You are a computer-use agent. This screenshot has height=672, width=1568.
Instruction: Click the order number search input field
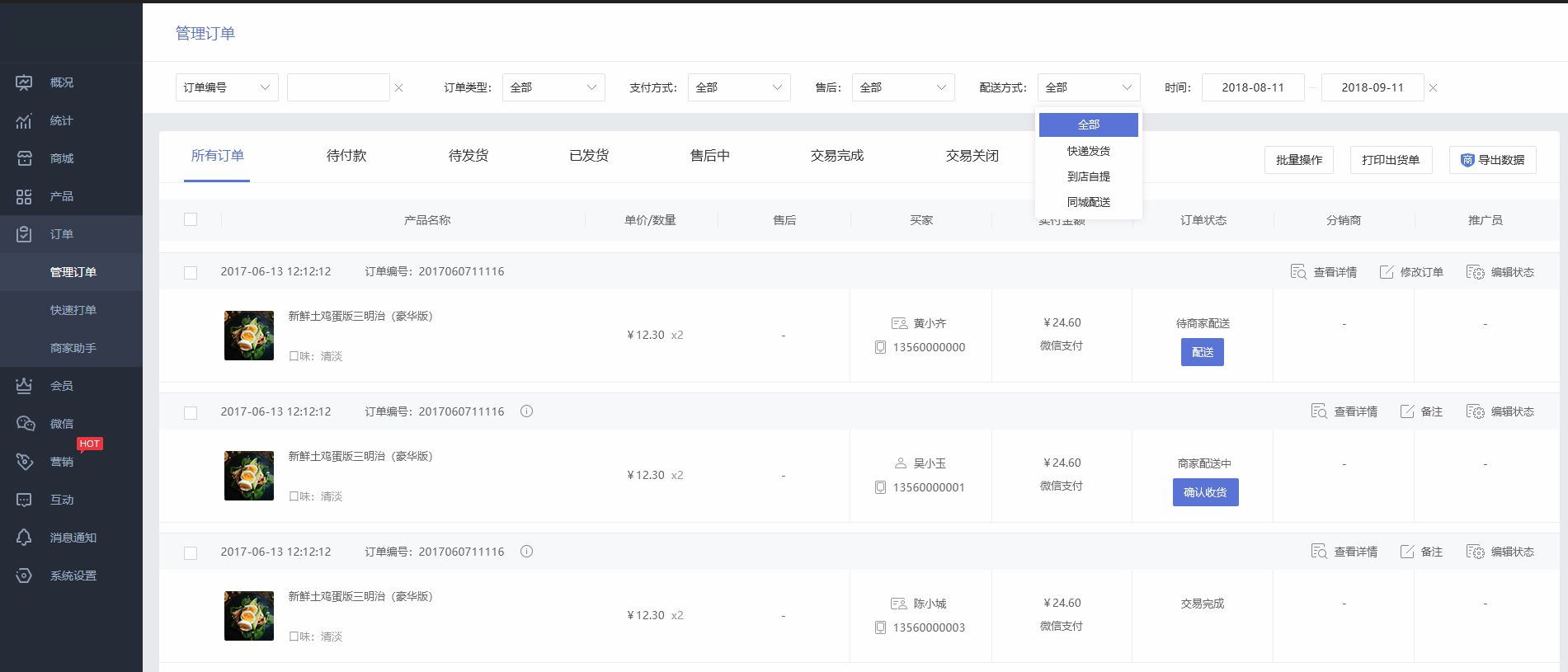[338, 87]
